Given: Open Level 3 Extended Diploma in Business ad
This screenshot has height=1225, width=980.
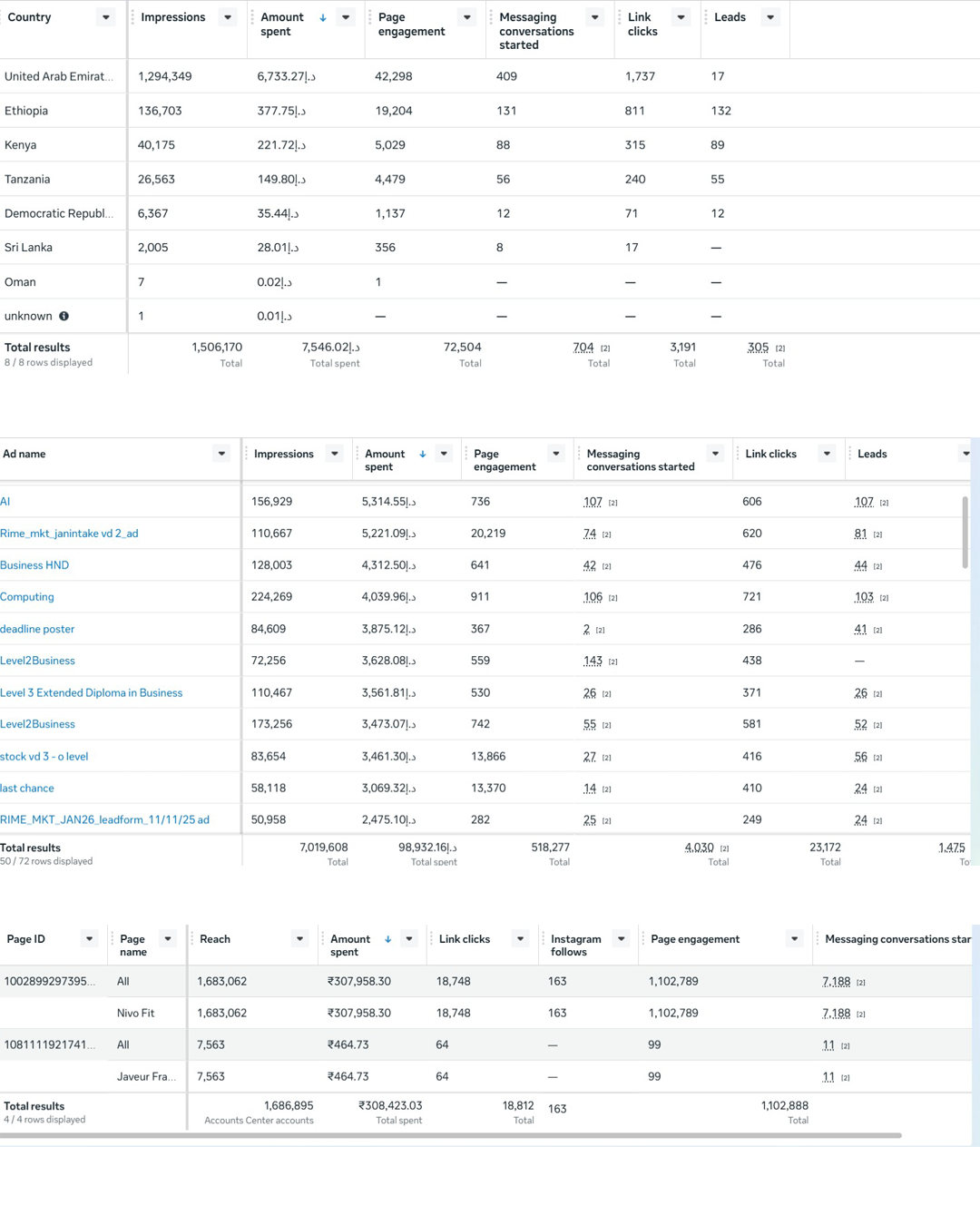Looking at the screenshot, I should click(x=91, y=692).
